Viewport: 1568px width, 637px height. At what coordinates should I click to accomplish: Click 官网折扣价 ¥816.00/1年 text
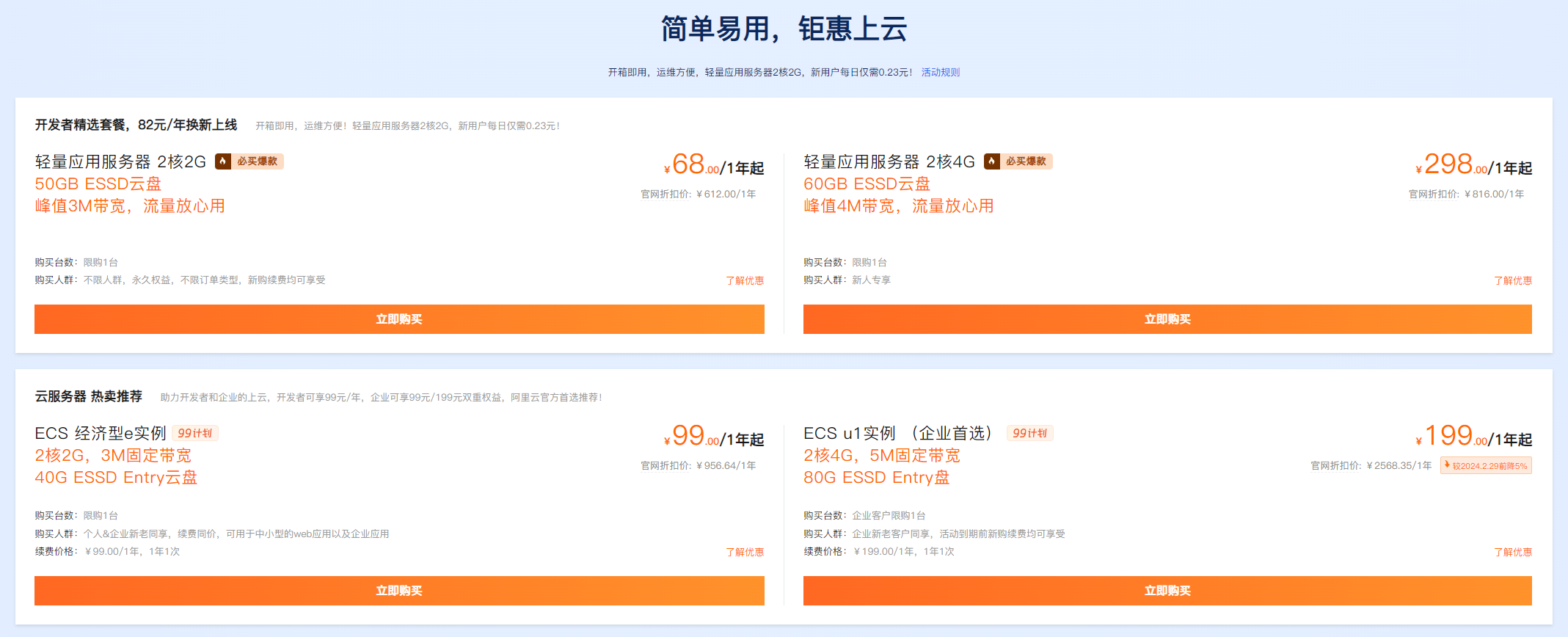(x=1467, y=194)
